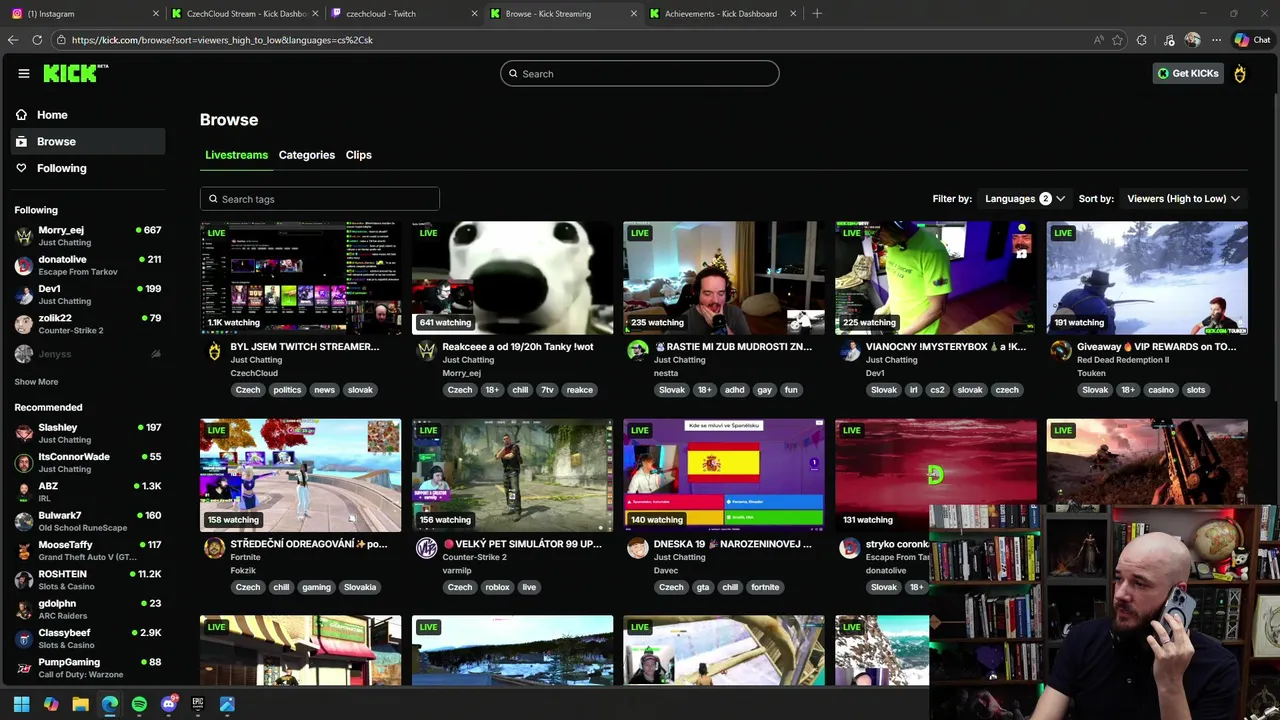1280x720 pixels.
Task: Click the Home icon in sidebar
Action: tap(21, 115)
